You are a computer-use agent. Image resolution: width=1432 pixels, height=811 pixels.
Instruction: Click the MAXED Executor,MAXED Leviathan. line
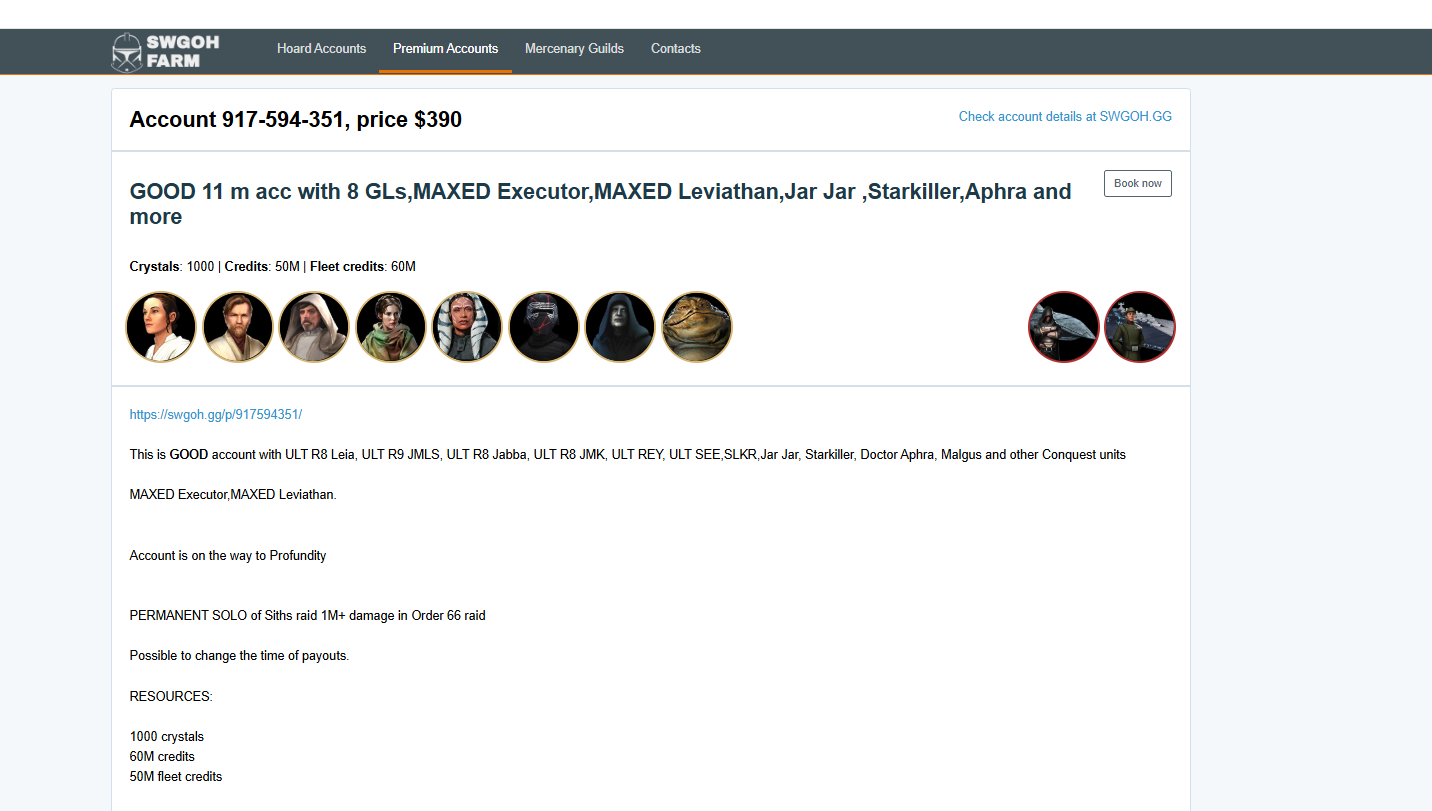233,495
